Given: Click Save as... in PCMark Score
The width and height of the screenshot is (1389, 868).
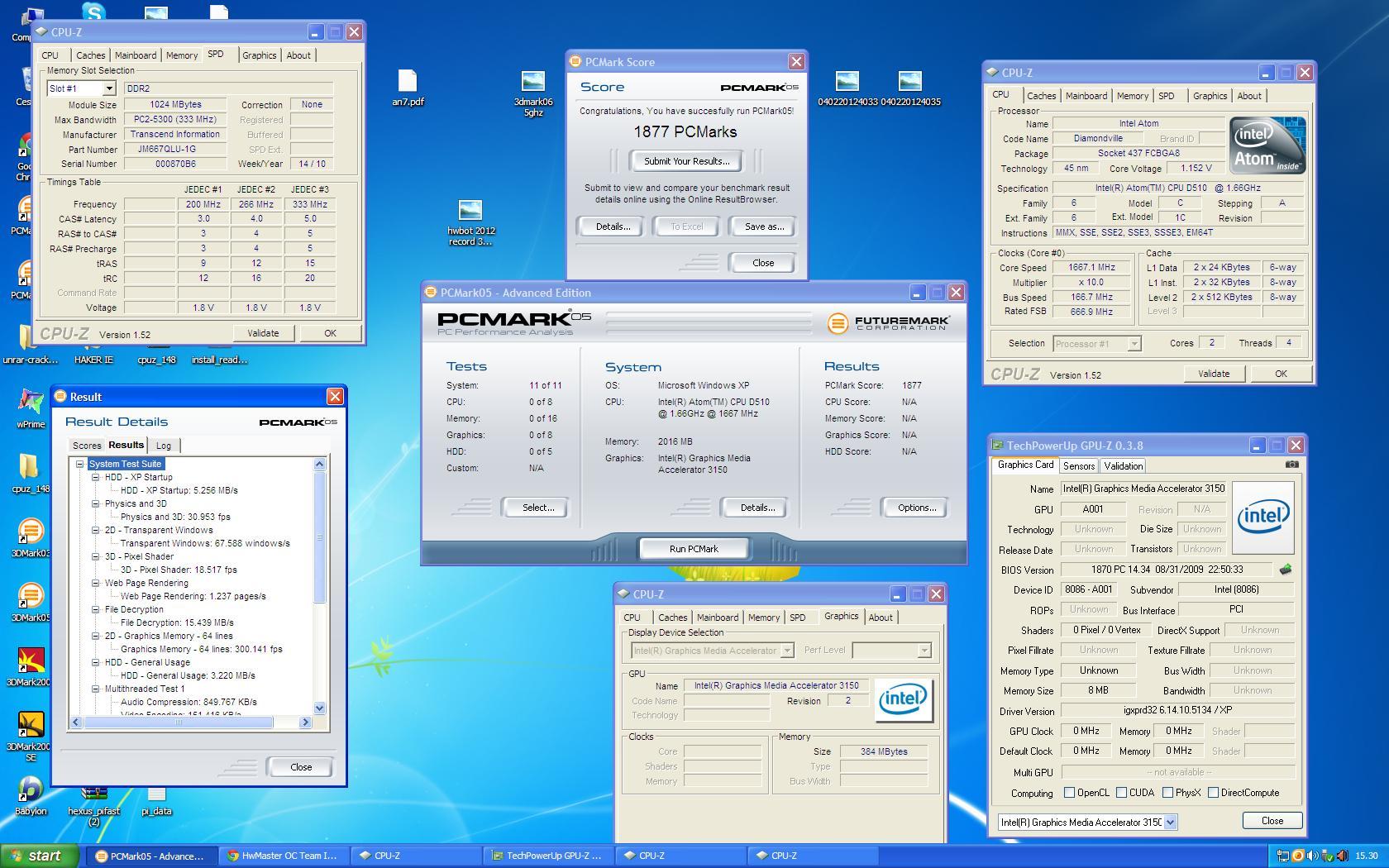Looking at the screenshot, I should click(x=764, y=227).
